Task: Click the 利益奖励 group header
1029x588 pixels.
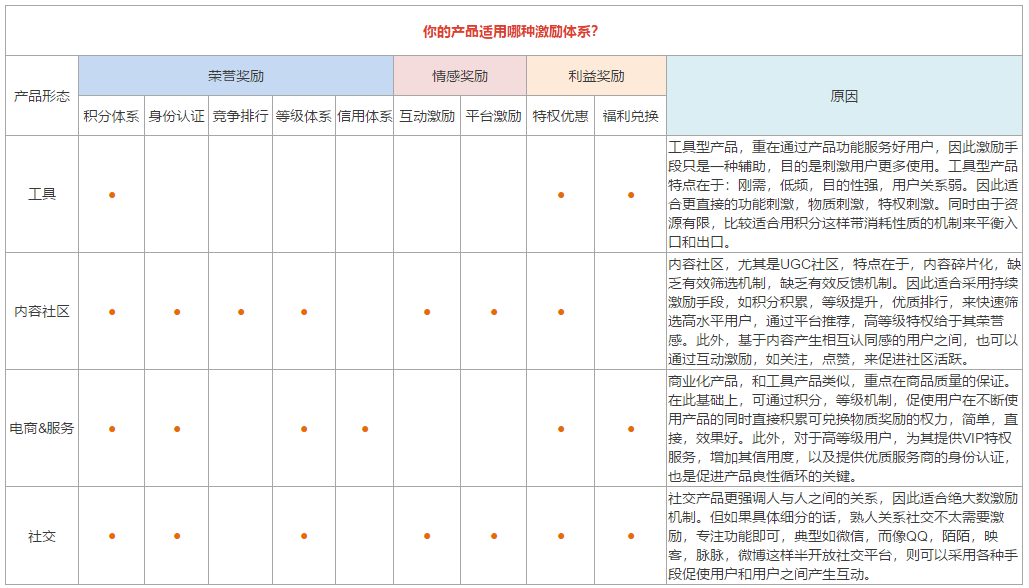Action: click(596, 76)
